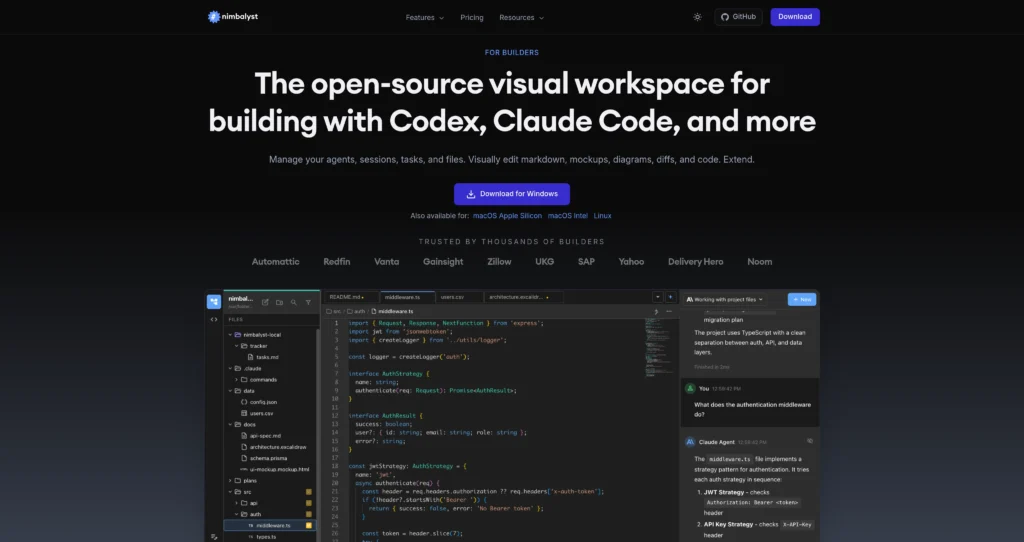
Task: Click the Delivery Hero logo text
Action: pos(696,262)
